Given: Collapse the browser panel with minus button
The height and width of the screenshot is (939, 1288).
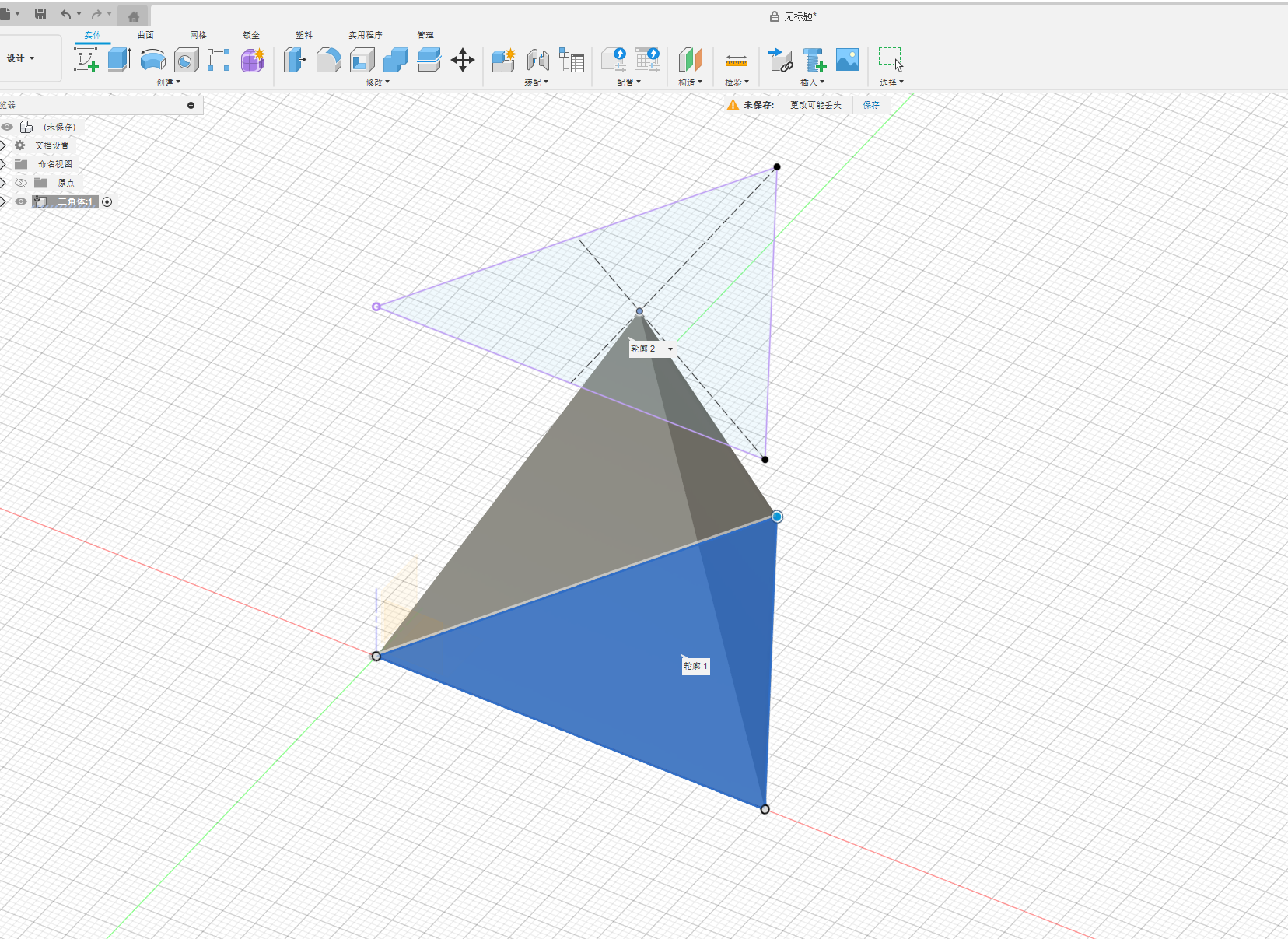Looking at the screenshot, I should click(191, 105).
